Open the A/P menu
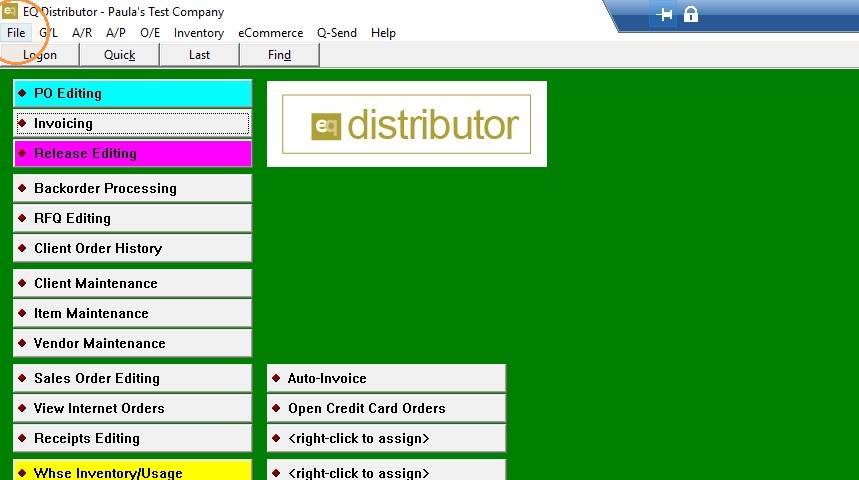 [x=116, y=33]
